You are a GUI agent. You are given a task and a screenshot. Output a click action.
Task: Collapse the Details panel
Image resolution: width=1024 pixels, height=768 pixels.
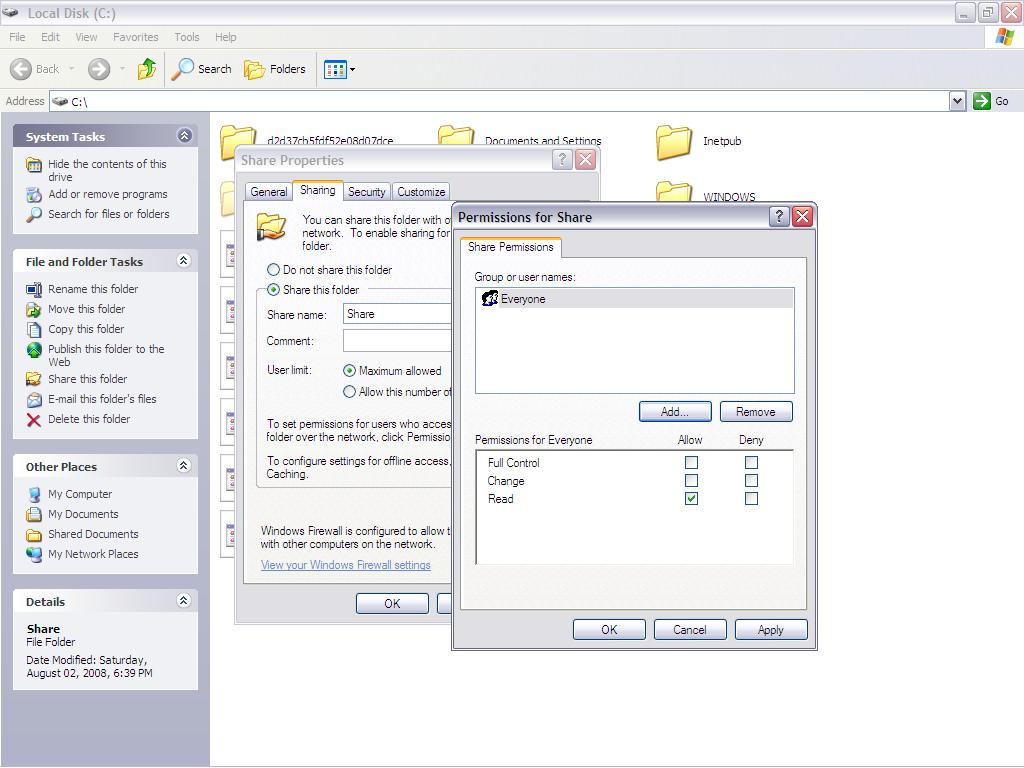[x=184, y=601]
